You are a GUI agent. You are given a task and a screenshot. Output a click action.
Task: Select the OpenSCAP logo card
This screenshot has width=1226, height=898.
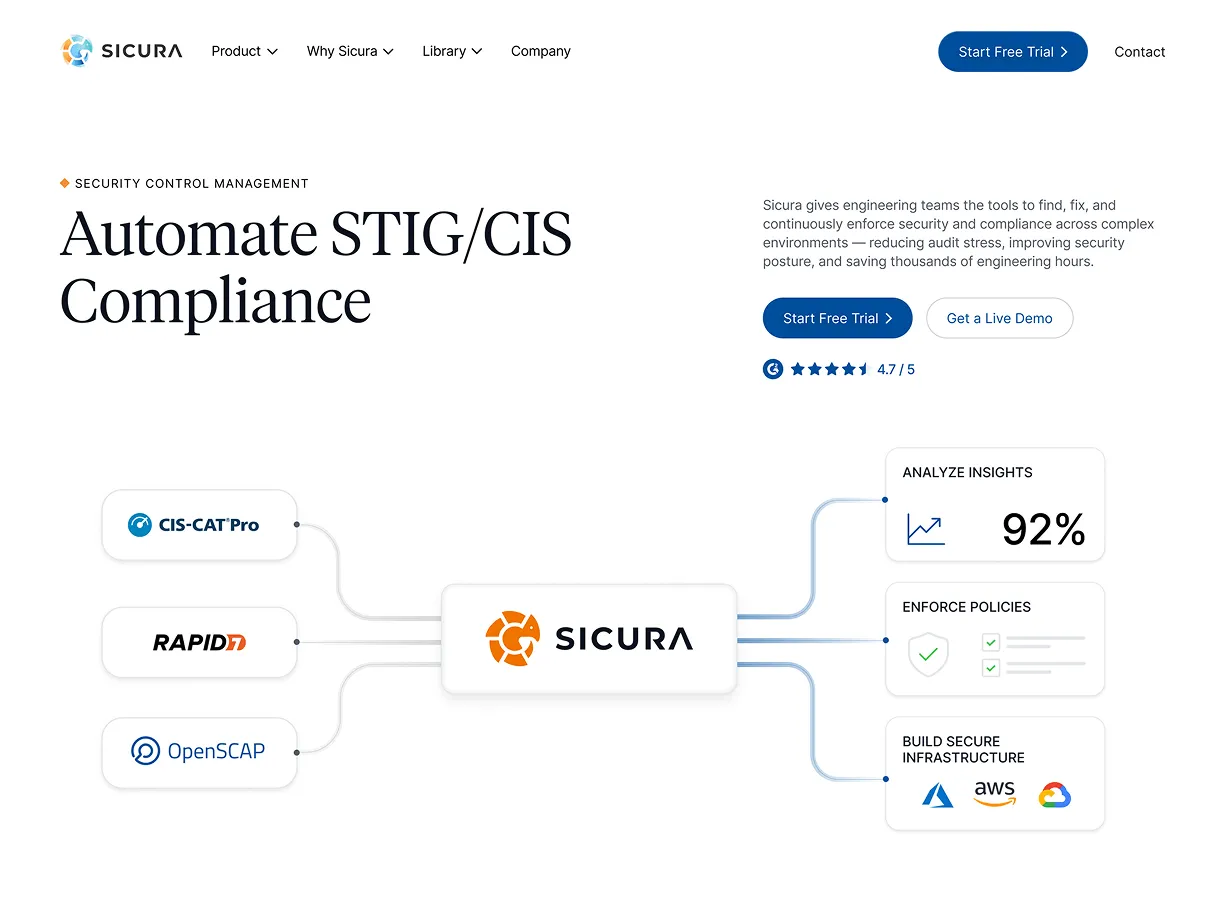pyautogui.click(x=200, y=752)
